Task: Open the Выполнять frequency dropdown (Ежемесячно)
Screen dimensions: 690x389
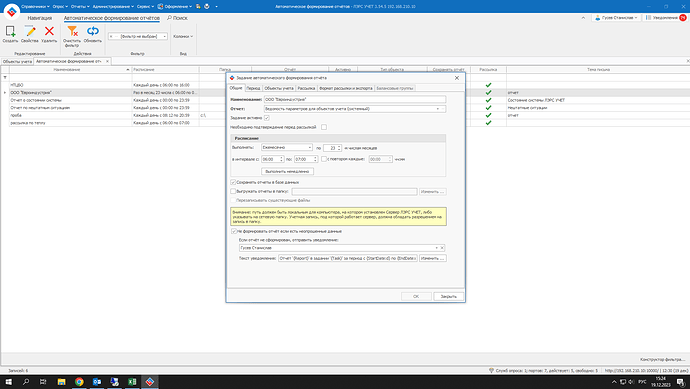Action: 310,147
